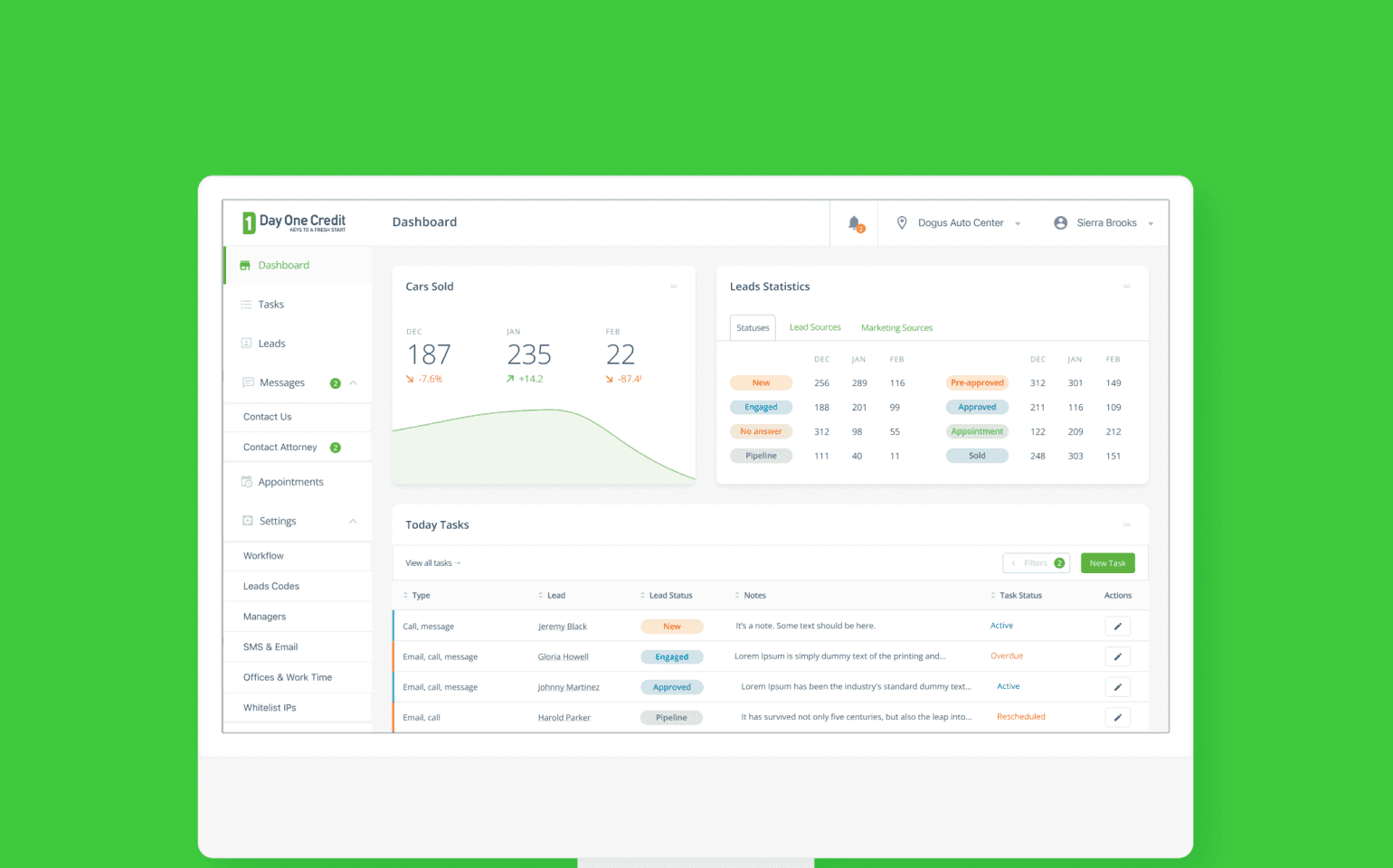Image resolution: width=1393 pixels, height=868 pixels.
Task: Sort by Notes column arrows
Action: pyautogui.click(x=737, y=596)
